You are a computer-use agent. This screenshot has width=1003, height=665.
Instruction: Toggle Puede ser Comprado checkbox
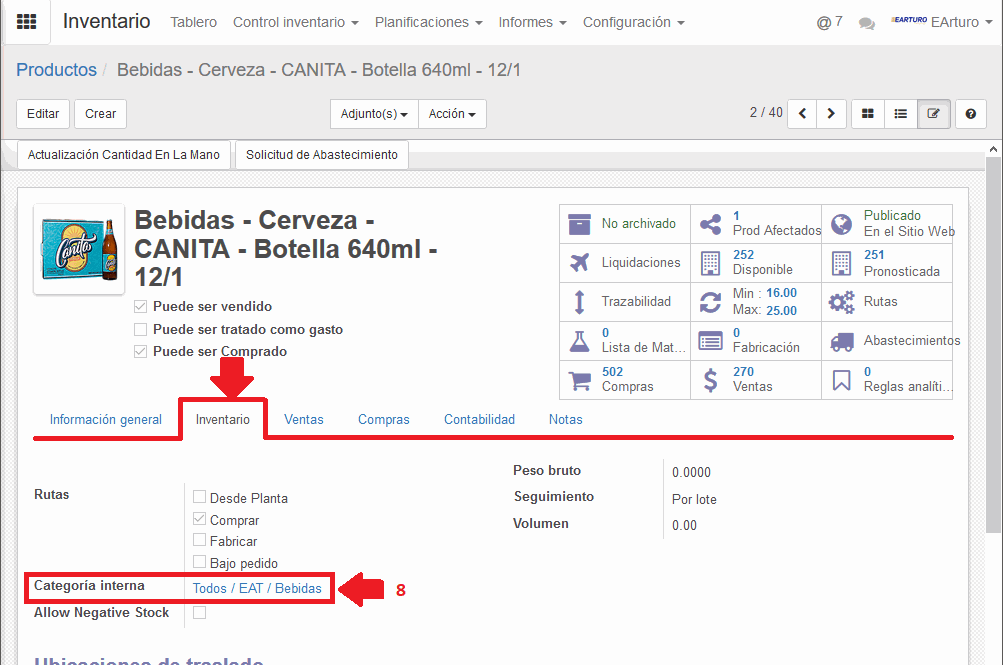(140, 352)
